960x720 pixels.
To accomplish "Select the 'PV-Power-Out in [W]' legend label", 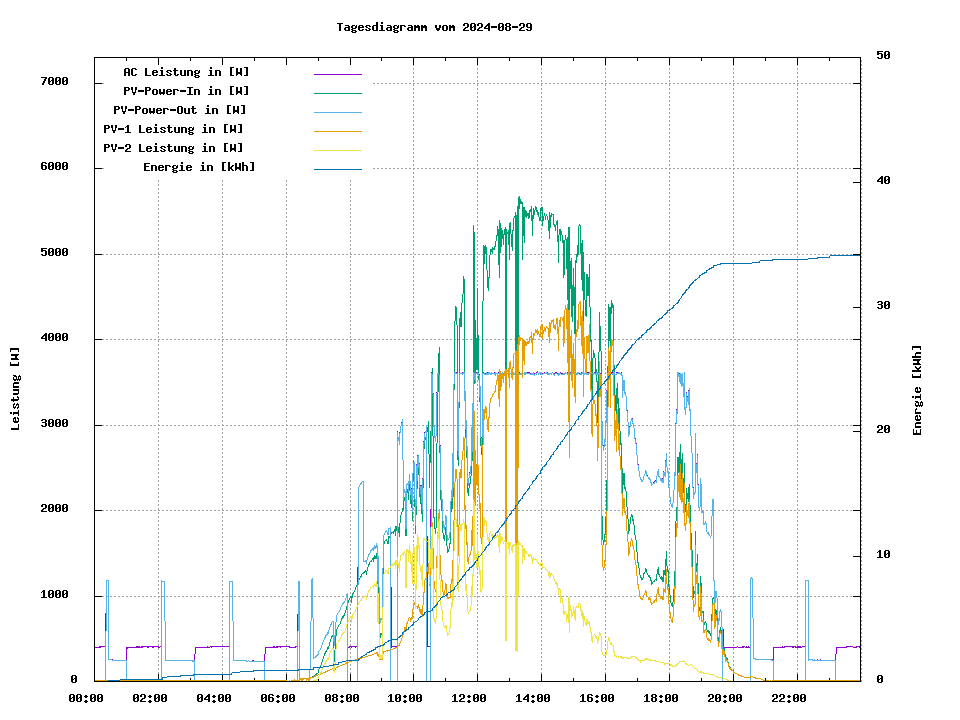I will click(x=179, y=110).
